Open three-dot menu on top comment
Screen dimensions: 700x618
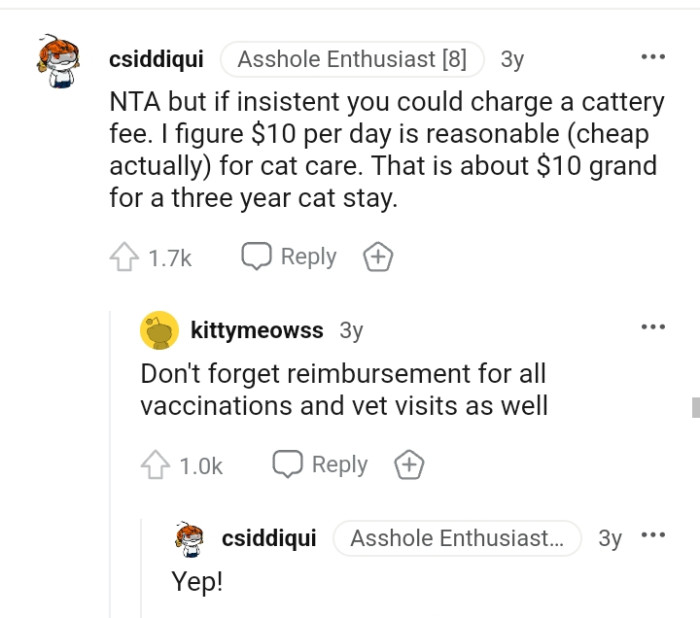tap(653, 57)
